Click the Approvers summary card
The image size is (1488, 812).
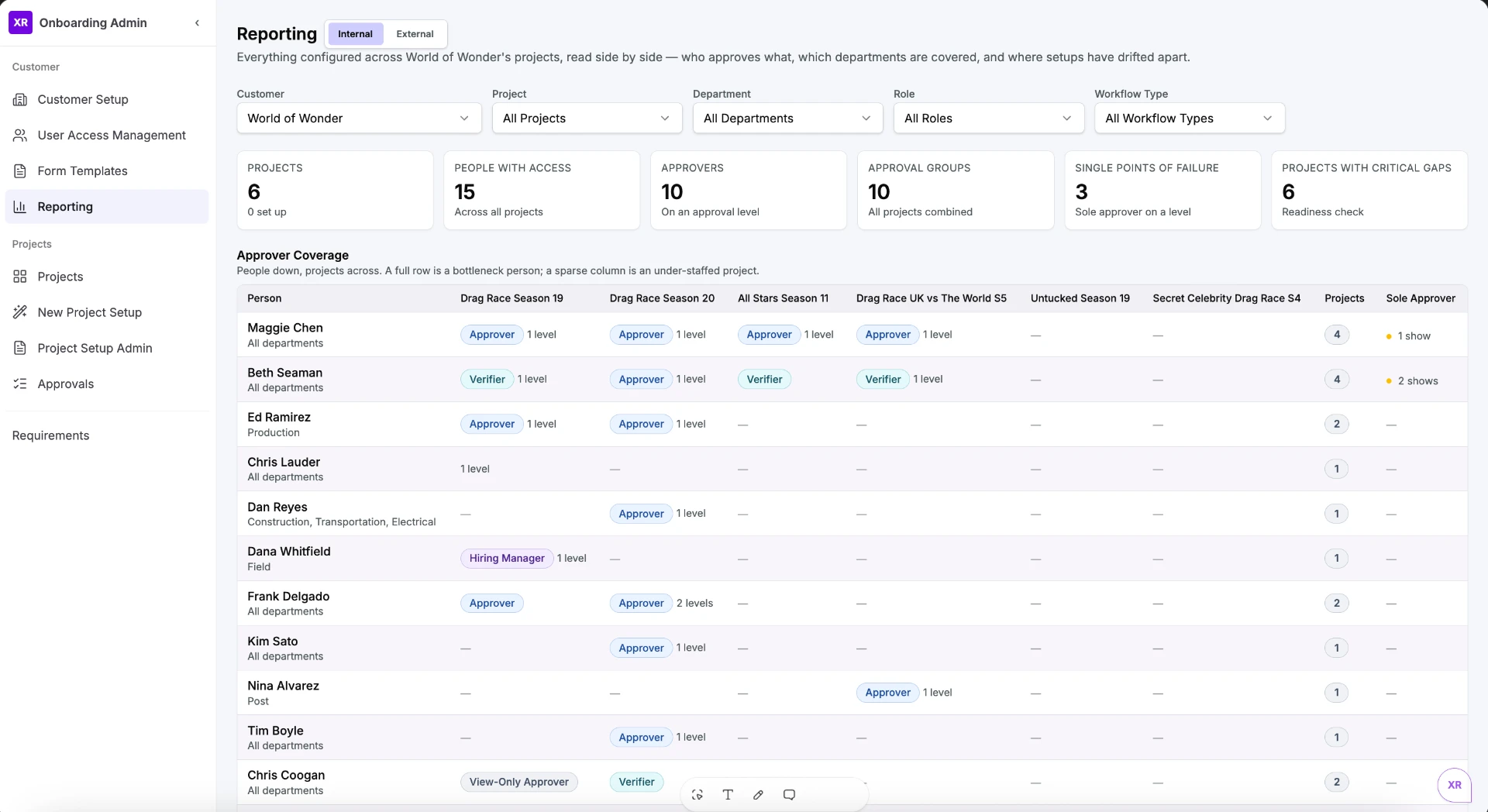click(x=749, y=190)
